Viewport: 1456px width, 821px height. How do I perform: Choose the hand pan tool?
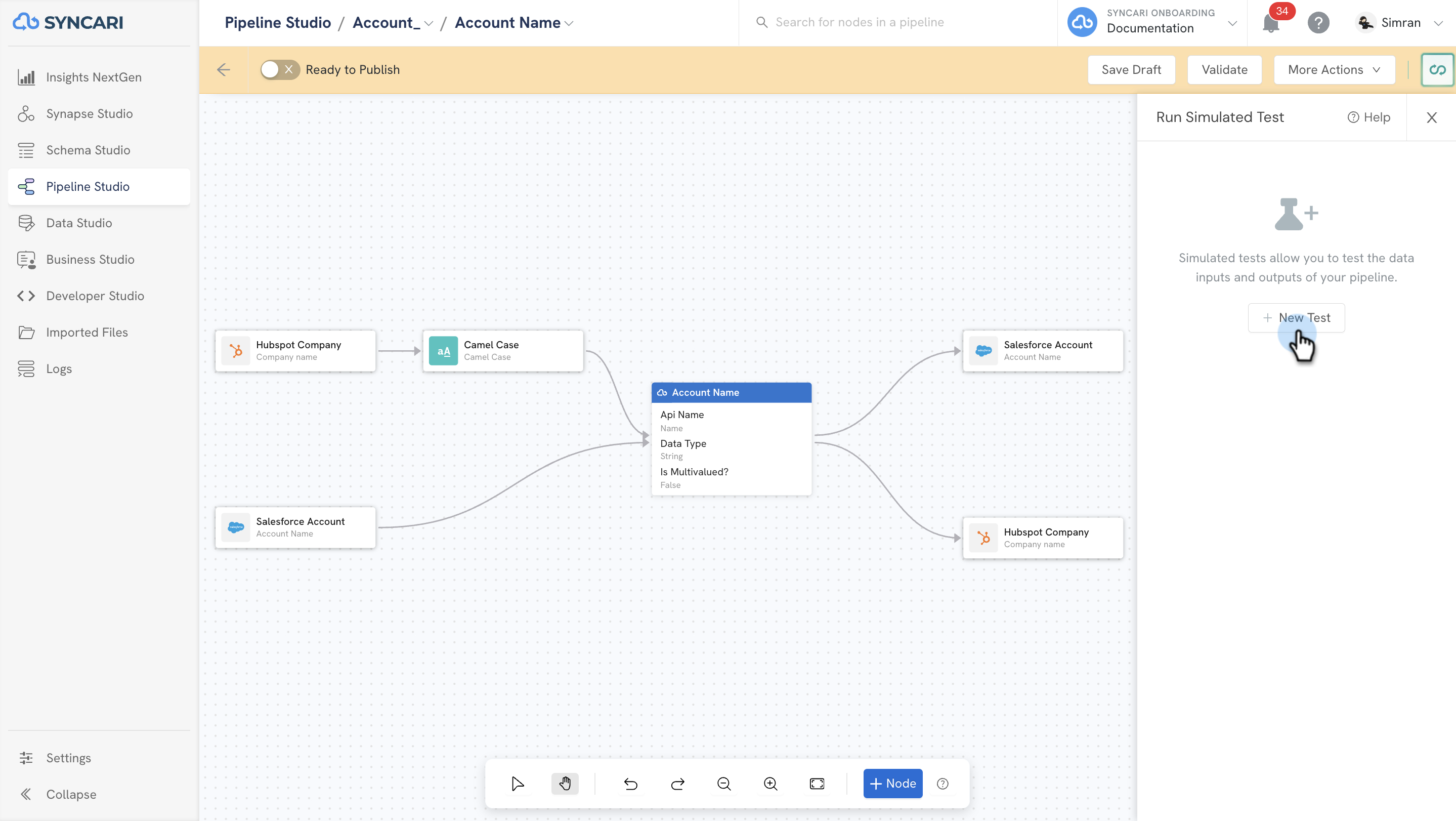tap(565, 784)
